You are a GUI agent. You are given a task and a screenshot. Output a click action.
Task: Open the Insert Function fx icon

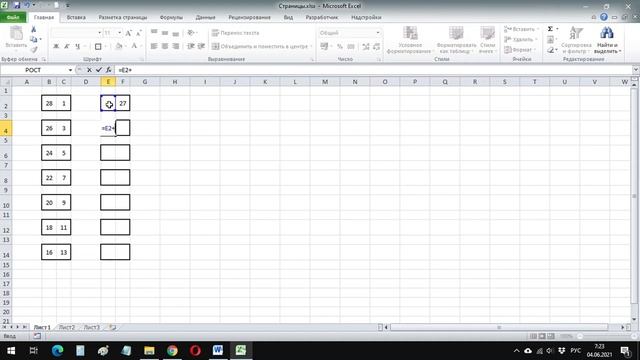pos(109,70)
